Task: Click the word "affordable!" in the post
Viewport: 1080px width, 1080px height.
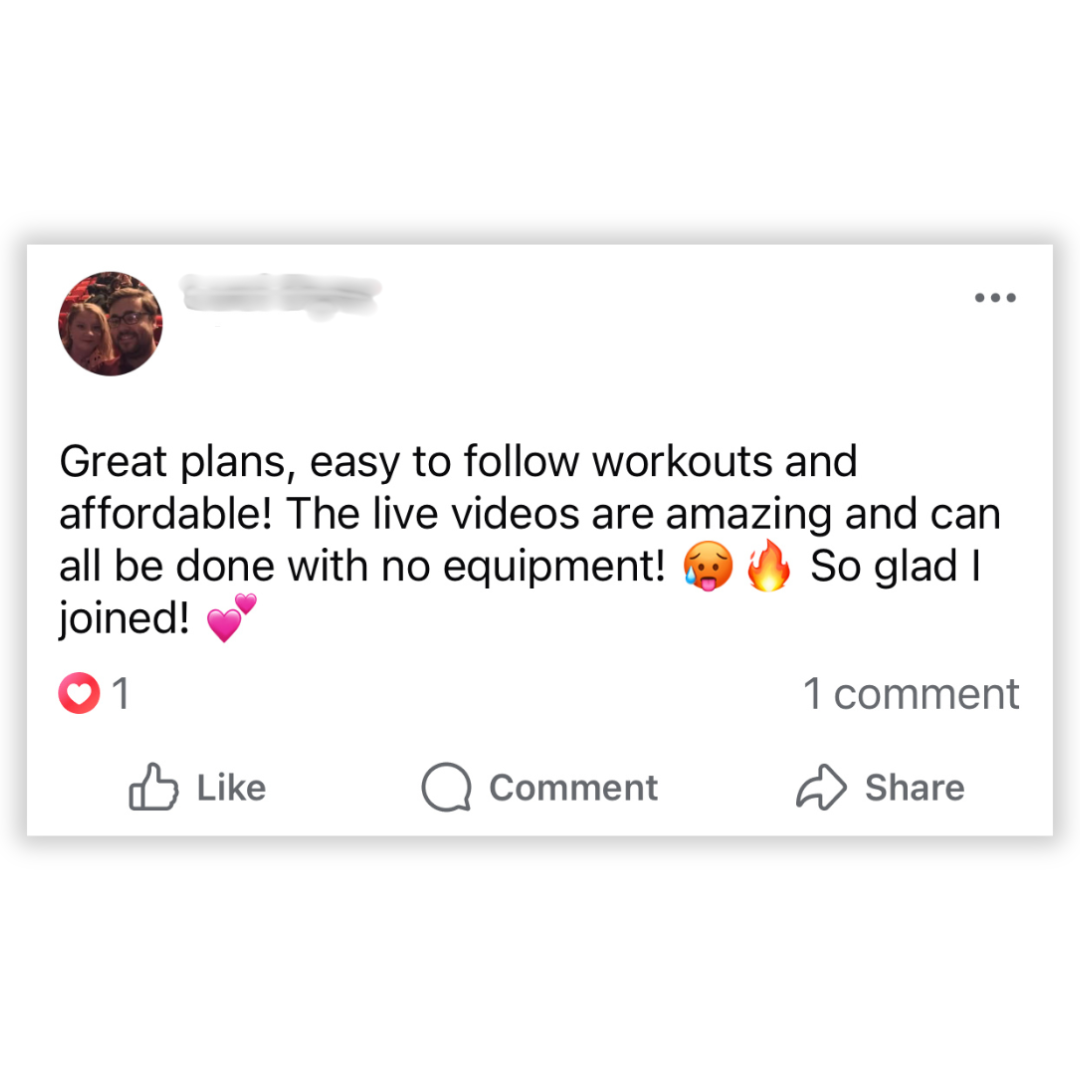Action: click(165, 514)
